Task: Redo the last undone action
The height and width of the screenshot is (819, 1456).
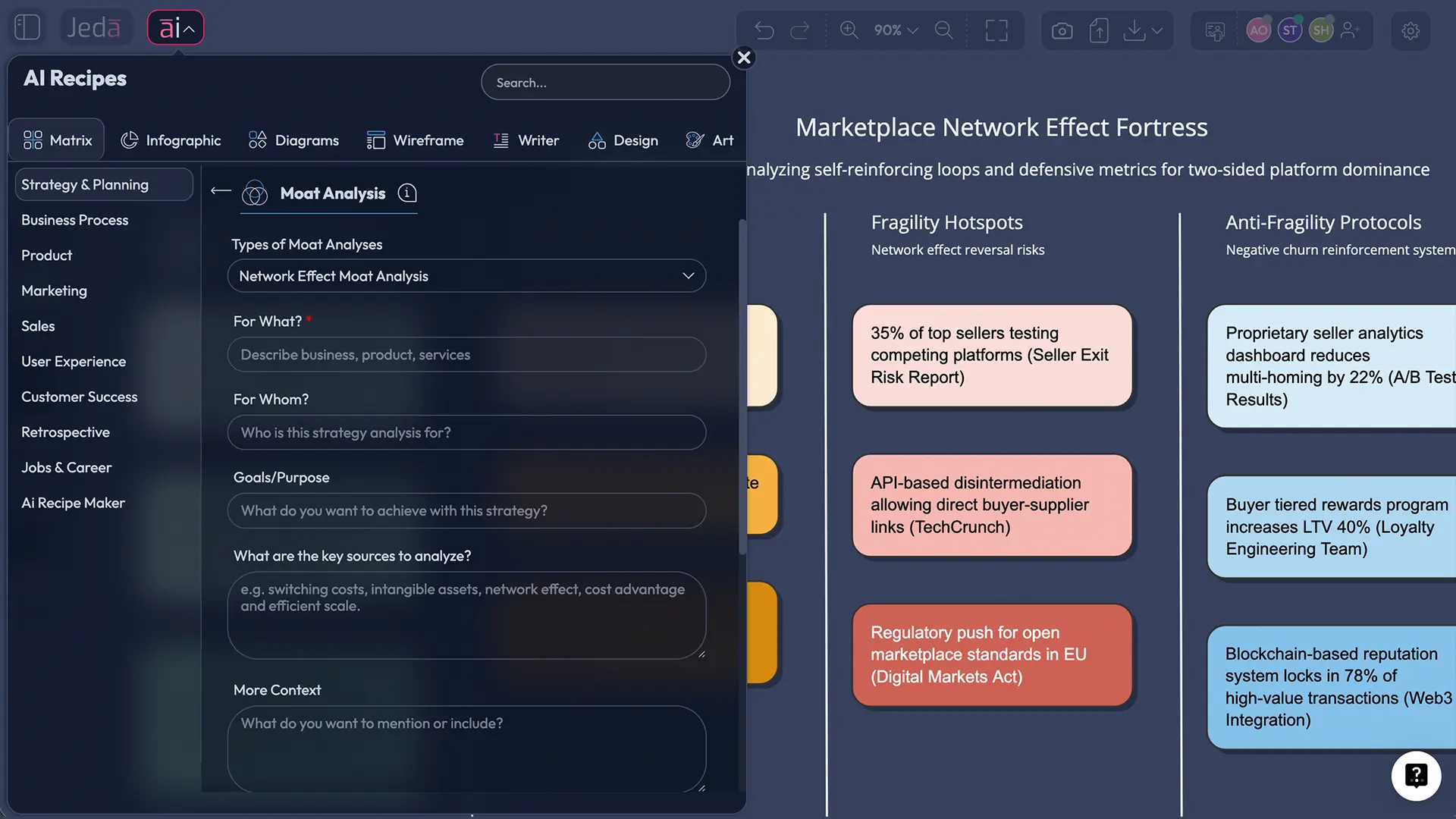Action: point(799,30)
